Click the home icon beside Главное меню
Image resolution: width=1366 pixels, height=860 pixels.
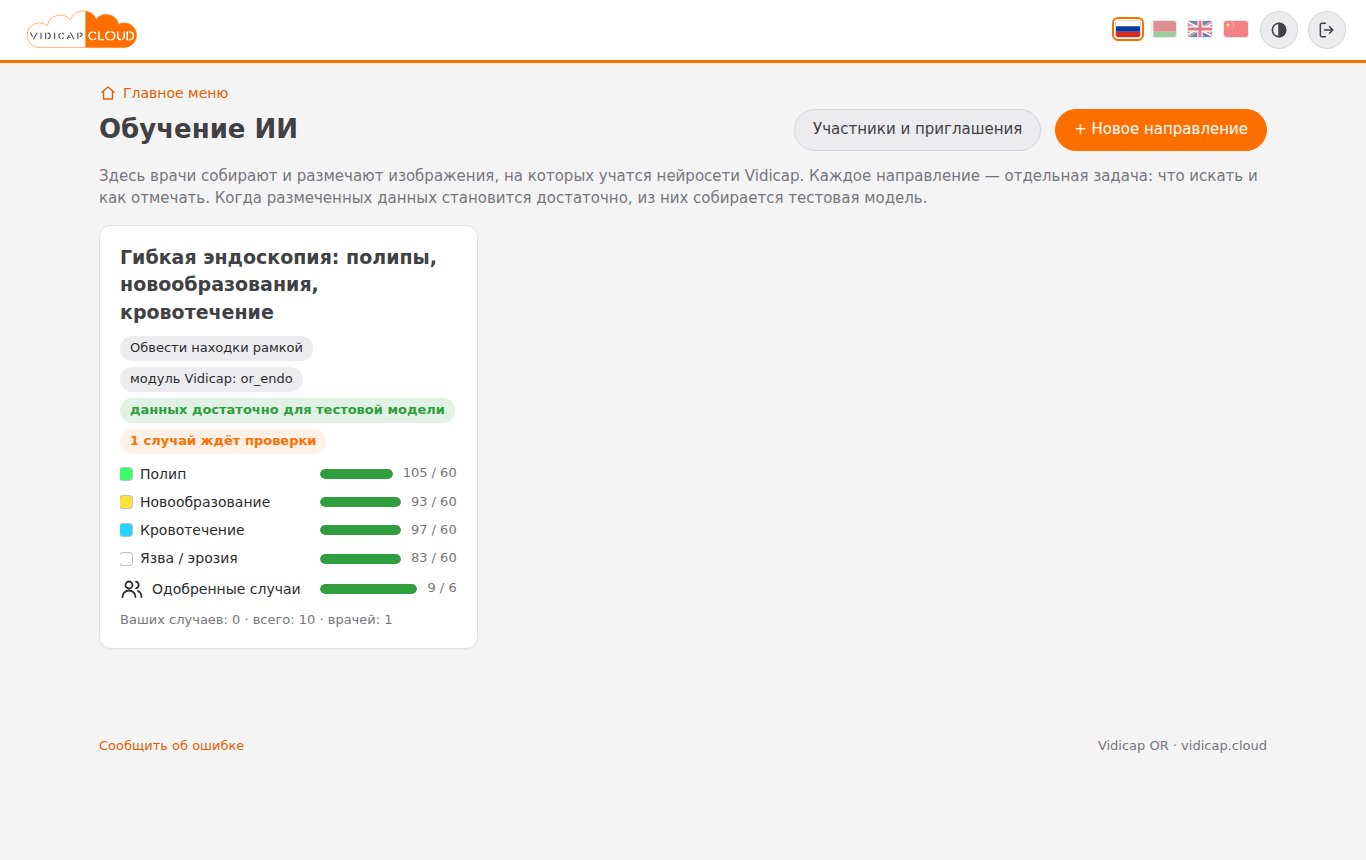(108, 93)
